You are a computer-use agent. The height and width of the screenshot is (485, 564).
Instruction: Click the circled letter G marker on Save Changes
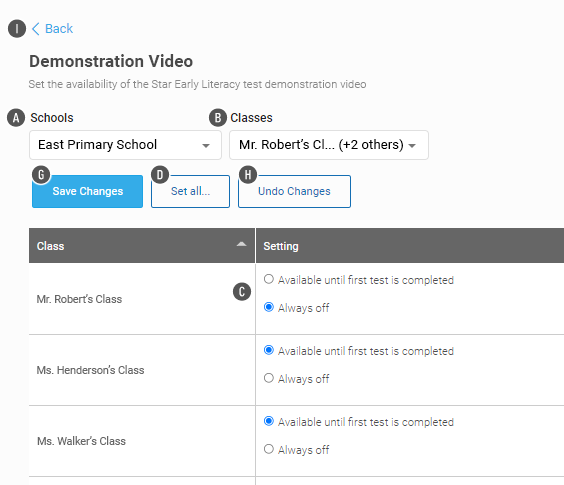41,175
